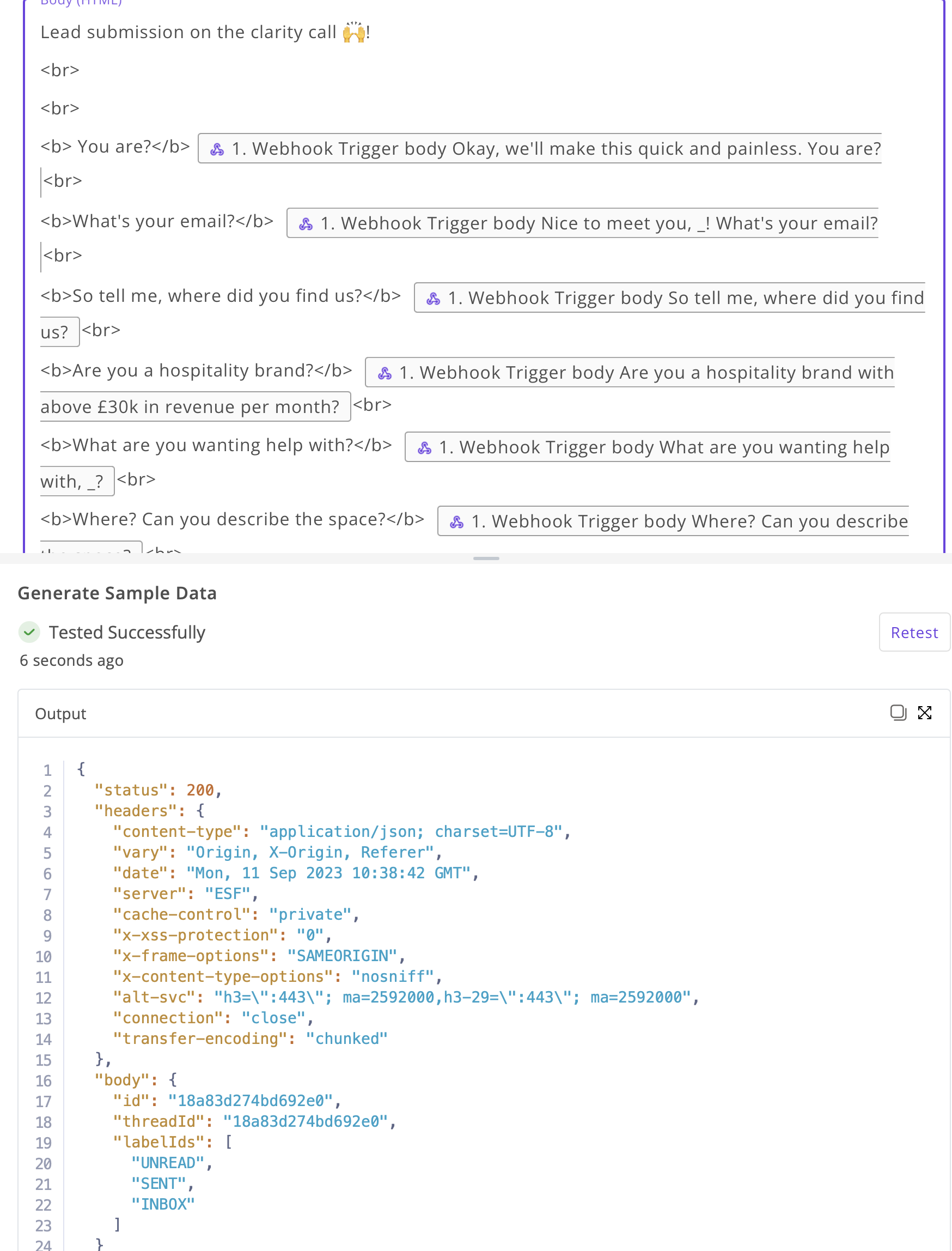This screenshot has height=1251, width=952.
Task: Click '<b>Are you a hospitality brand?</b>' text
Action: (x=196, y=371)
